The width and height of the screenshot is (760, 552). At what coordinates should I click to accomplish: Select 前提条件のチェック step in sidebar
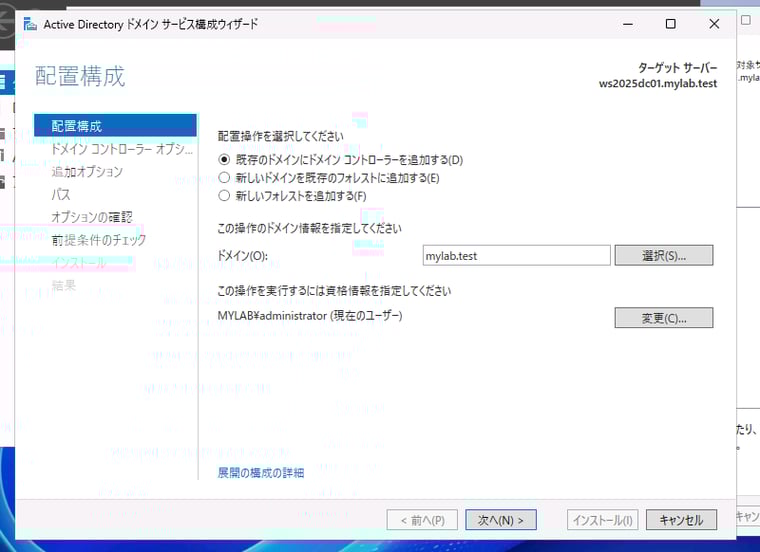(x=98, y=239)
